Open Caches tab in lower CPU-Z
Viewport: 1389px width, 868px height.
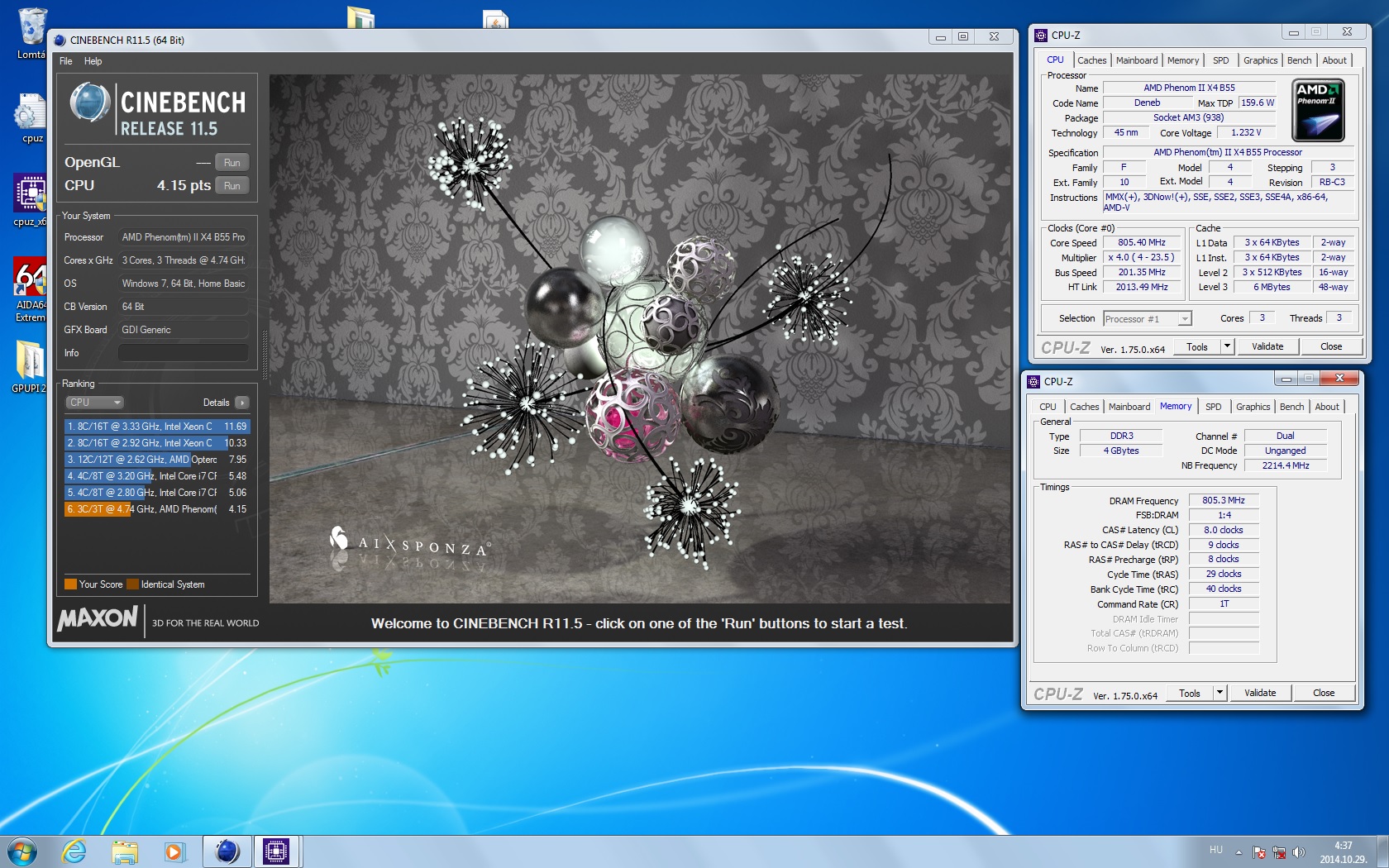1084,407
